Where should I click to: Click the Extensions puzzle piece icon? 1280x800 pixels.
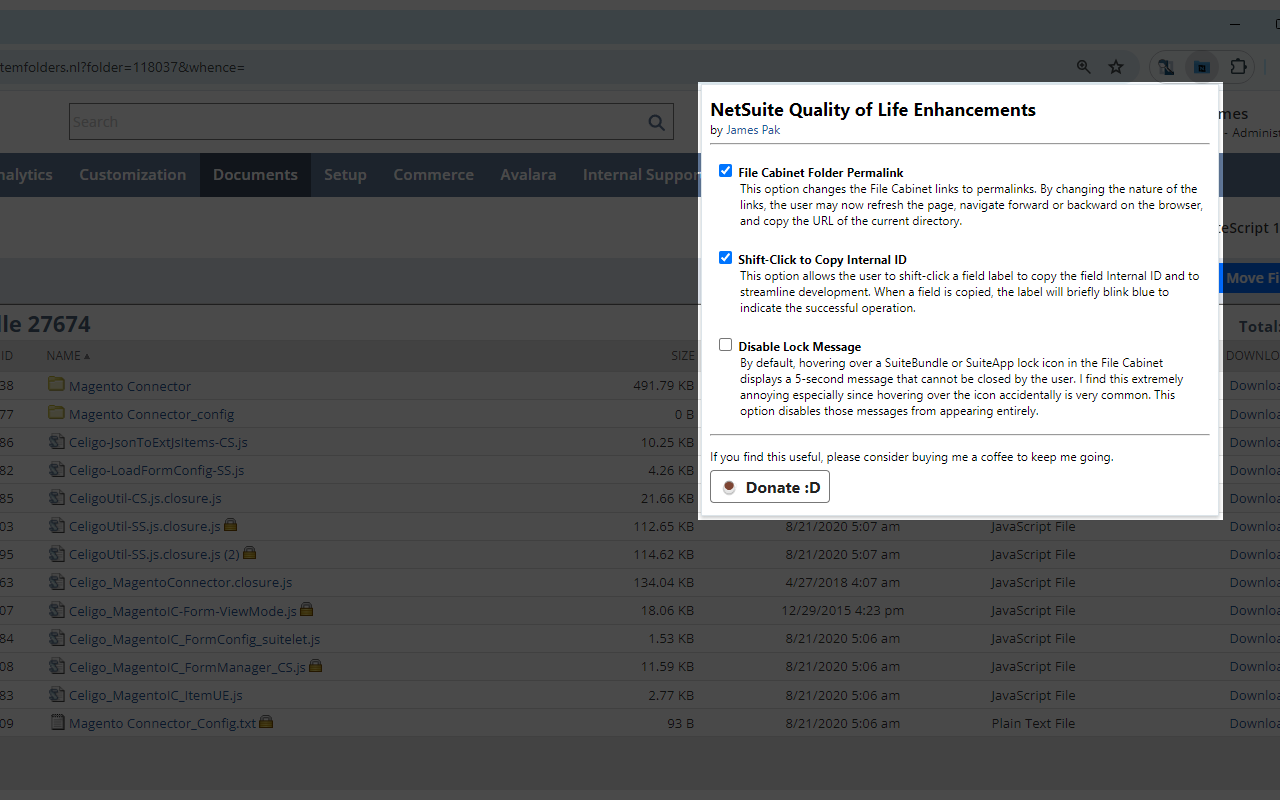(x=1238, y=67)
